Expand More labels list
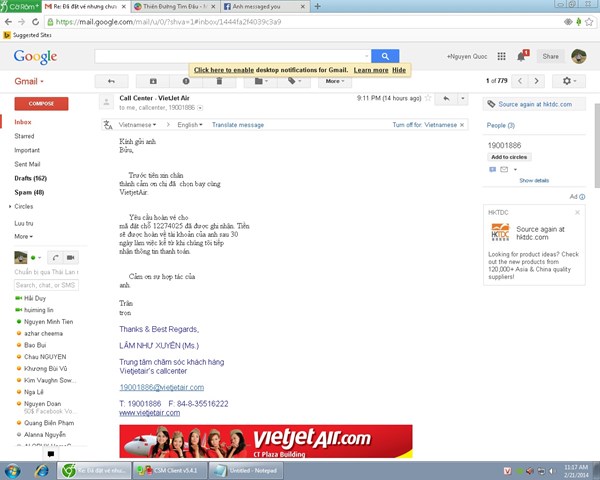This screenshot has width=600, height=480. point(23,237)
